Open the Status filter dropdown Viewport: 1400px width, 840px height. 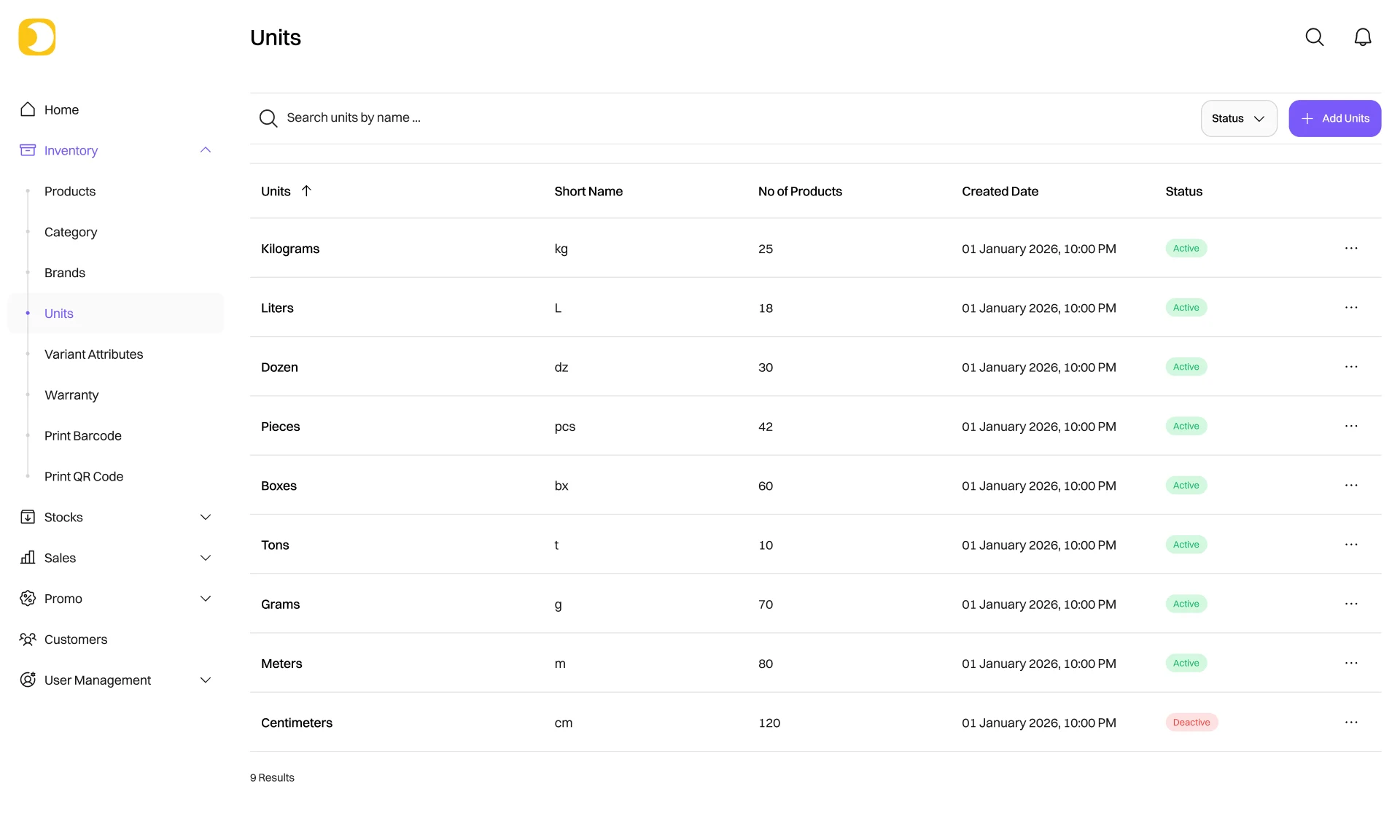tap(1239, 118)
